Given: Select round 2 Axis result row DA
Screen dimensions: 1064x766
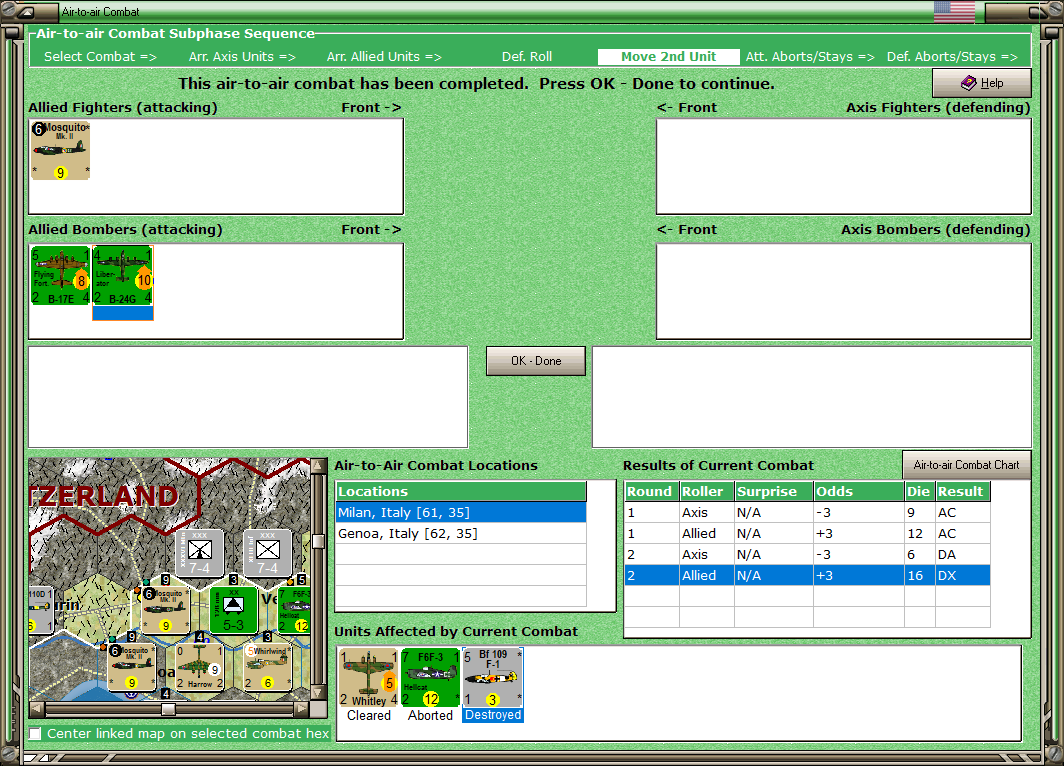Looking at the screenshot, I should 807,554.
